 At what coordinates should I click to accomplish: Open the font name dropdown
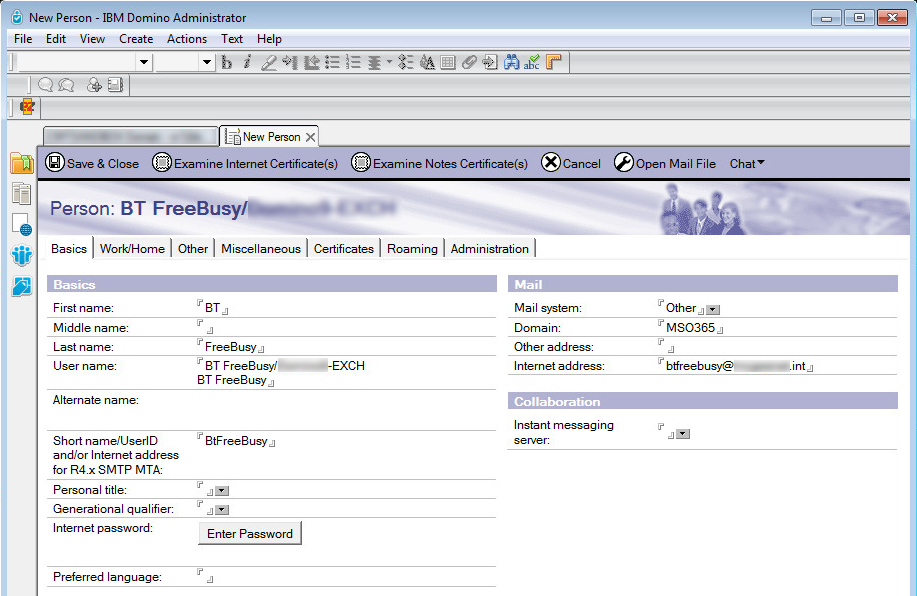pos(143,62)
